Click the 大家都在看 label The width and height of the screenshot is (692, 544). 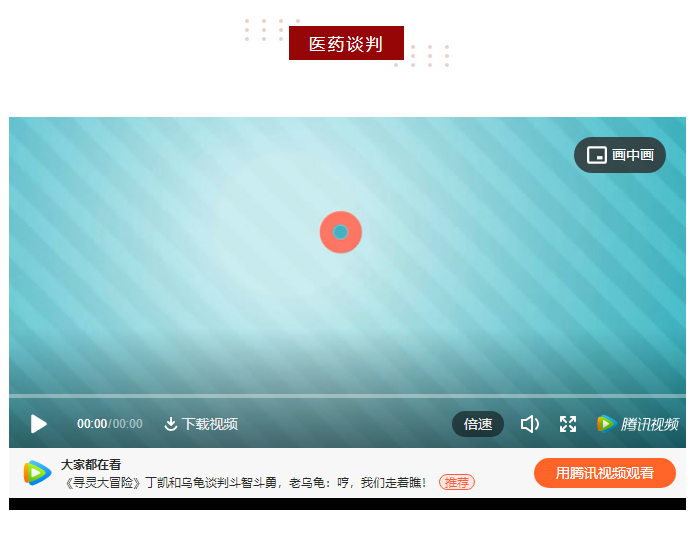coord(91,464)
